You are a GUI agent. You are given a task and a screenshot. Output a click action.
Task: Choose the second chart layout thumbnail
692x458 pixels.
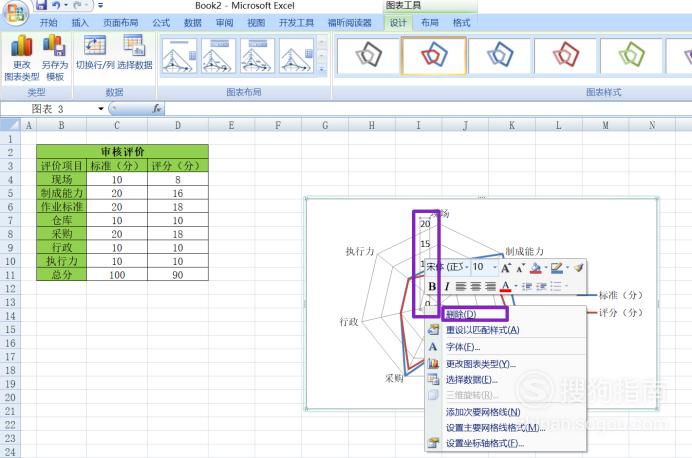tap(218, 56)
